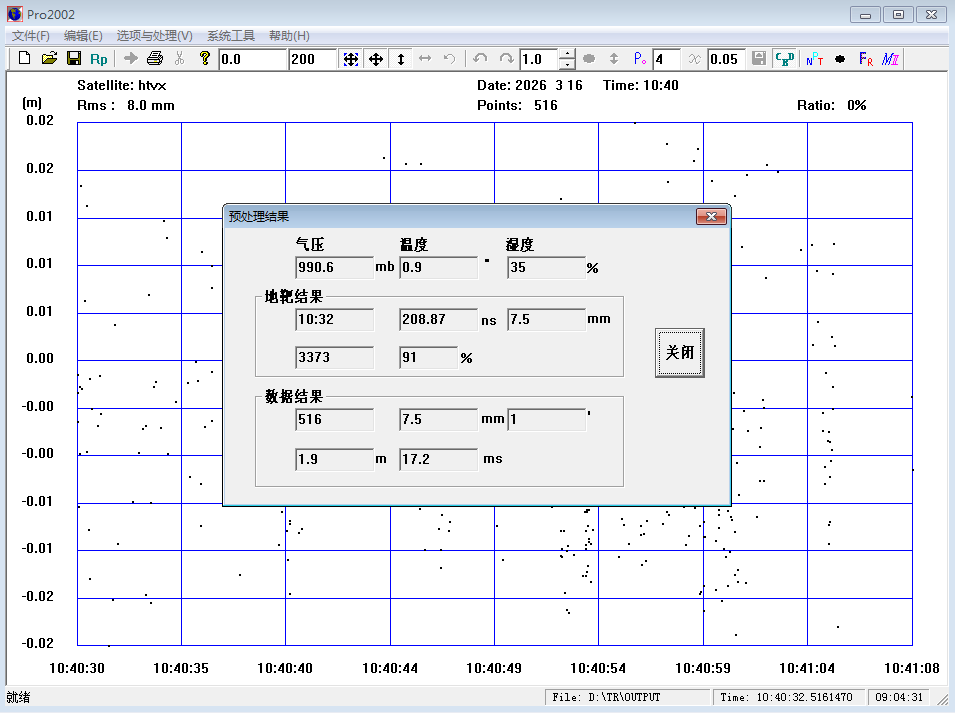Click the 气压 field showing 990.6

[334, 268]
